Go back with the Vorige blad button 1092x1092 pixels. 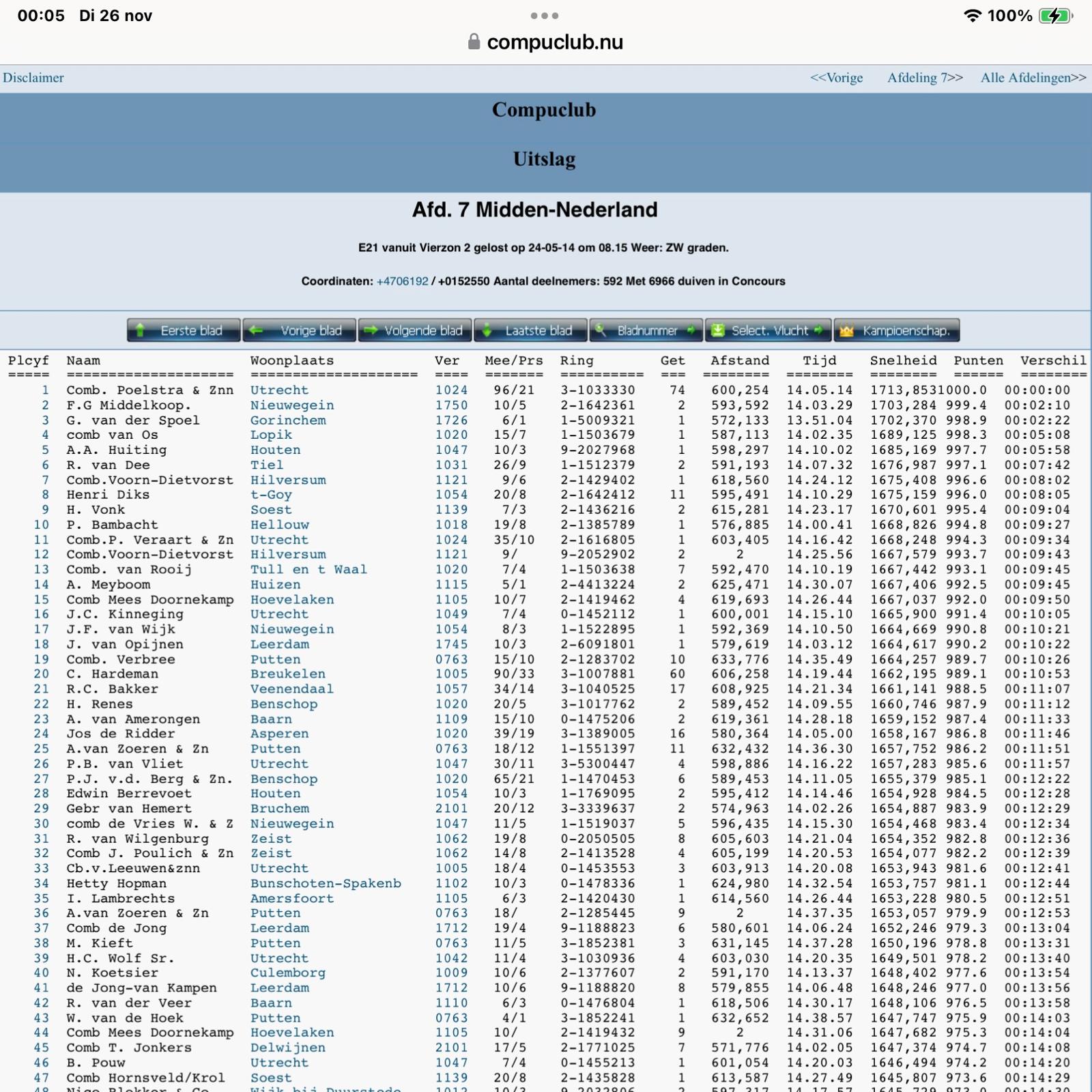pos(300,330)
